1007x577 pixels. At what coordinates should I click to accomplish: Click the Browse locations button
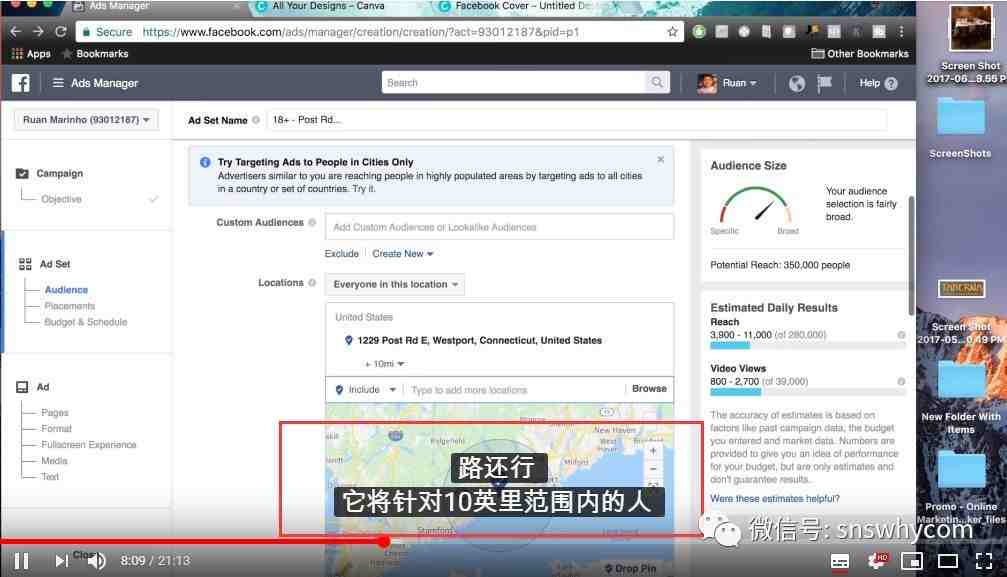[x=649, y=389]
